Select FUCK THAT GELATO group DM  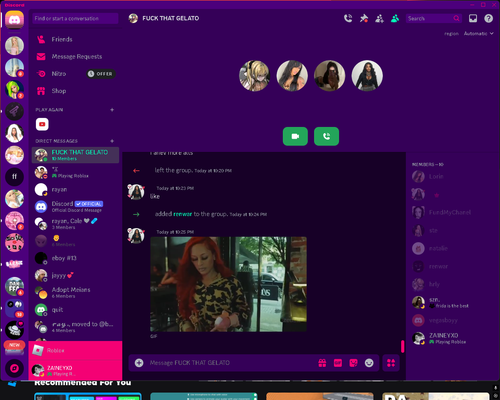coord(75,155)
